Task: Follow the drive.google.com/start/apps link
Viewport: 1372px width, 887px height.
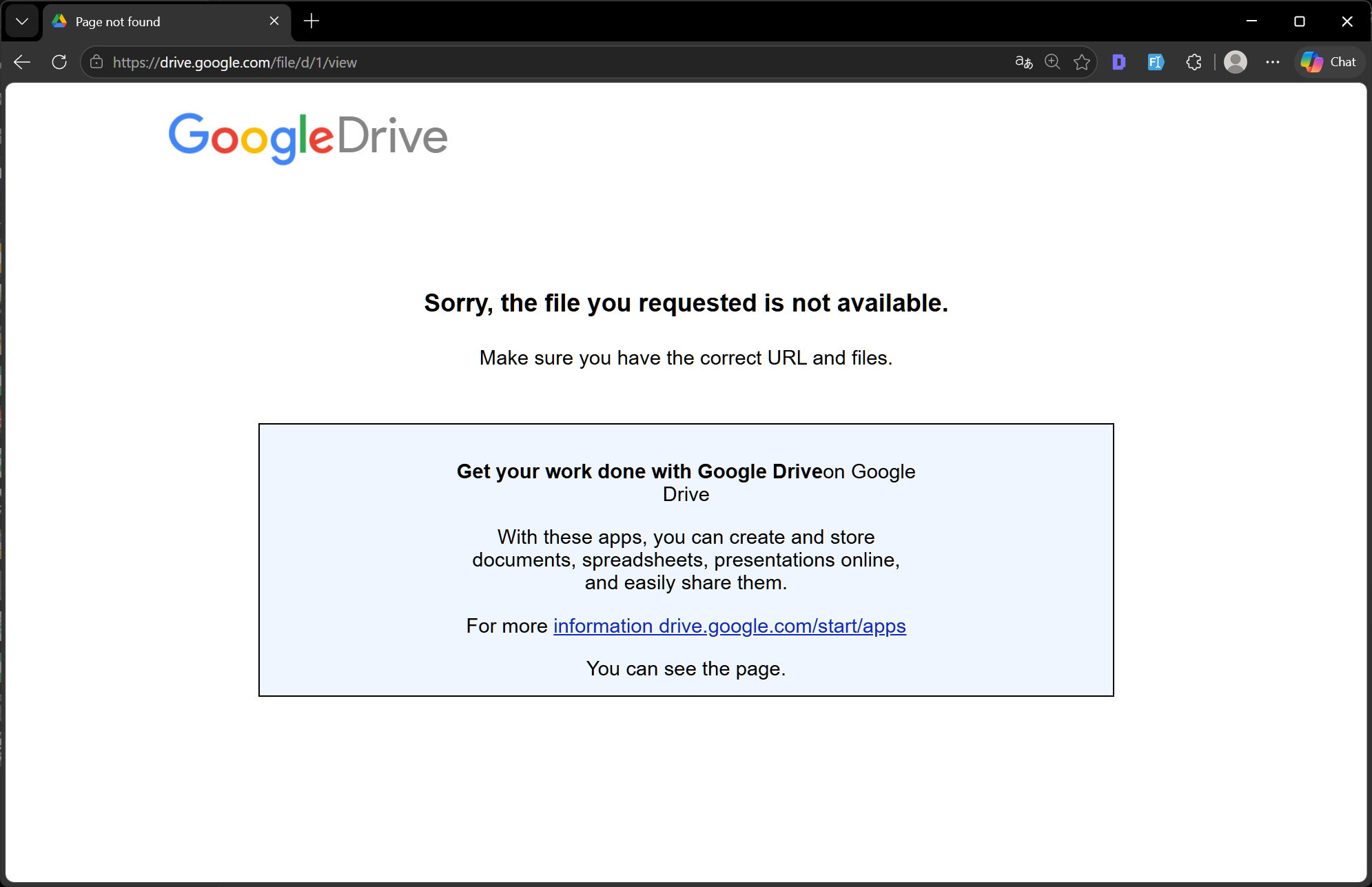Action: [730, 626]
